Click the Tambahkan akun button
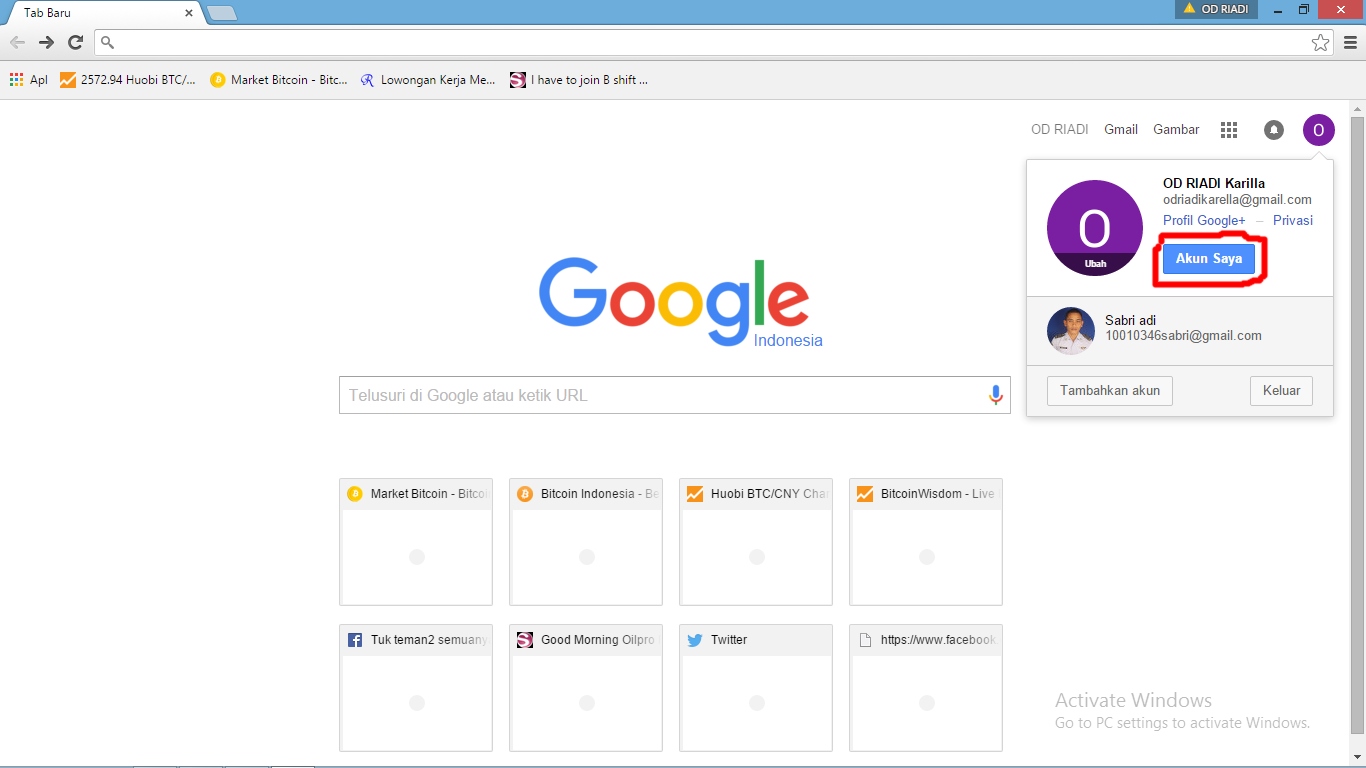This screenshot has height=768, width=1366. pos(1110,391)
